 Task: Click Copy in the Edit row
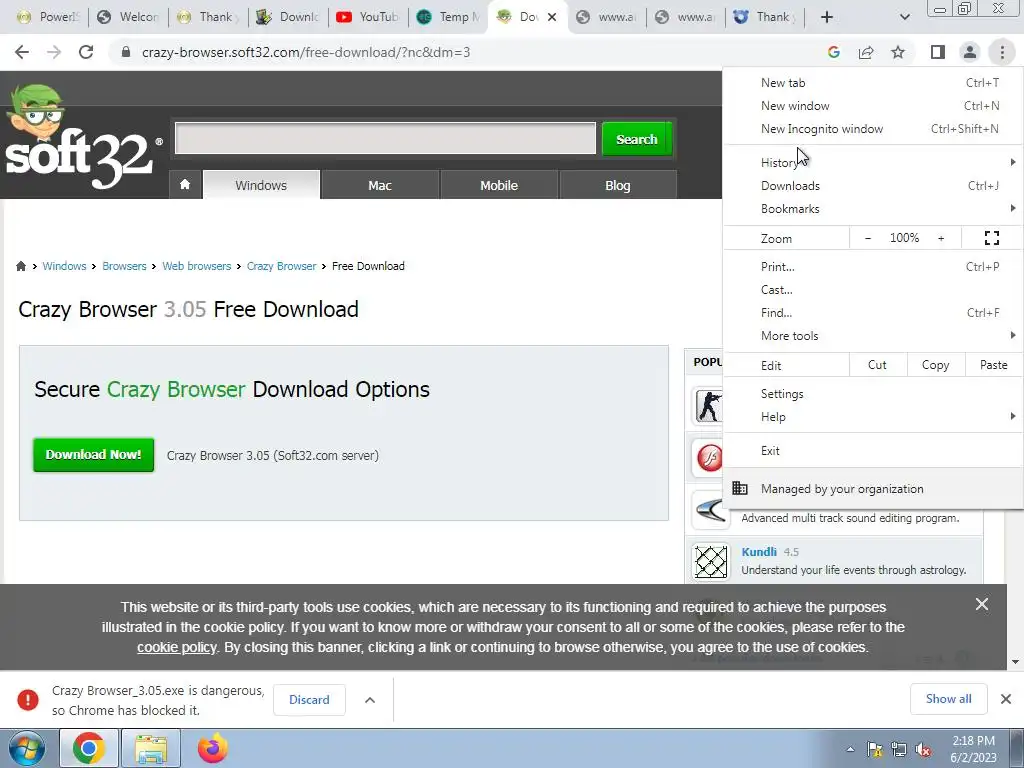pos(936,365)
